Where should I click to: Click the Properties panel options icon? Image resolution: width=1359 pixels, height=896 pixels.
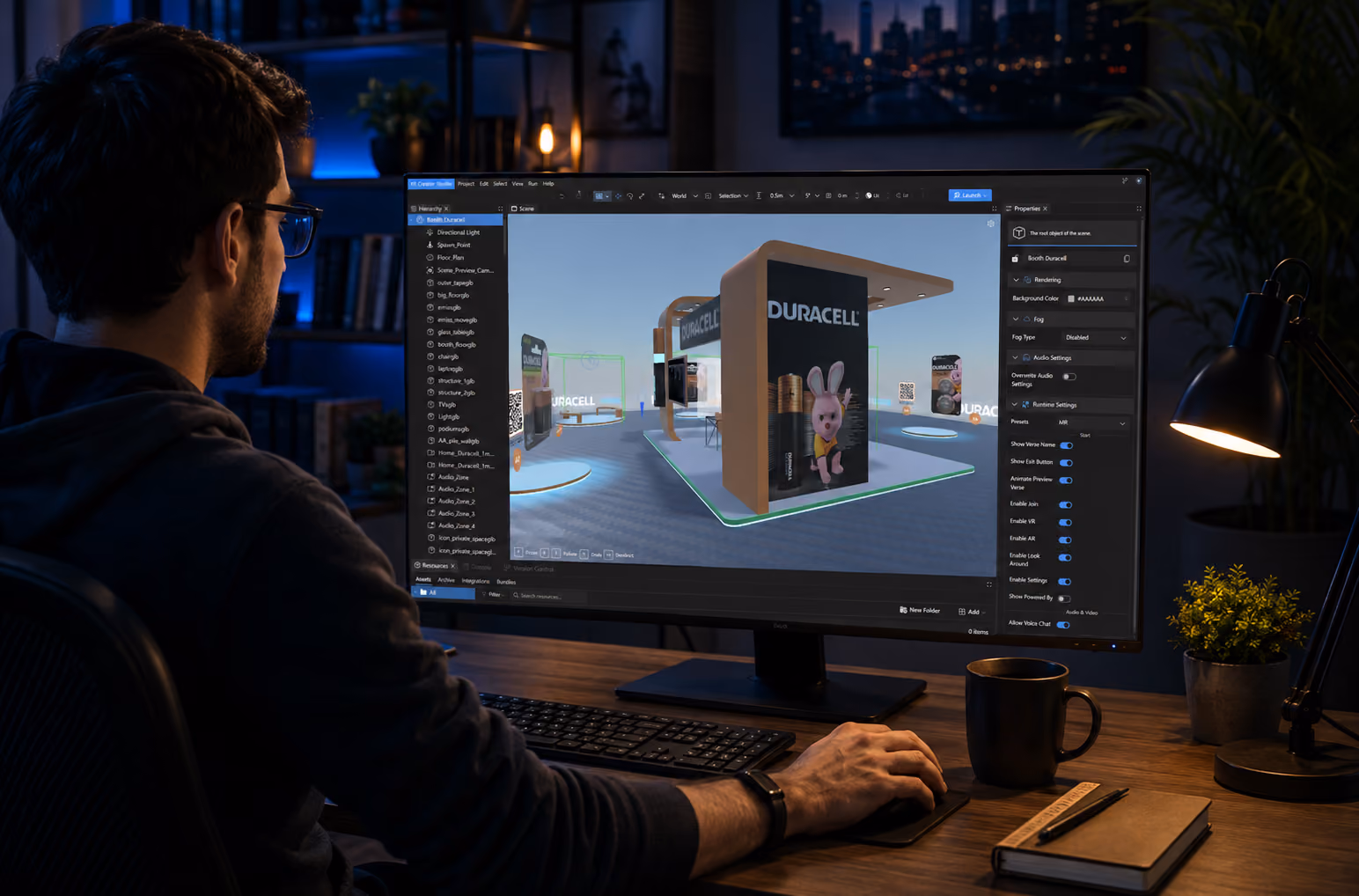[x=1138, y=209]
